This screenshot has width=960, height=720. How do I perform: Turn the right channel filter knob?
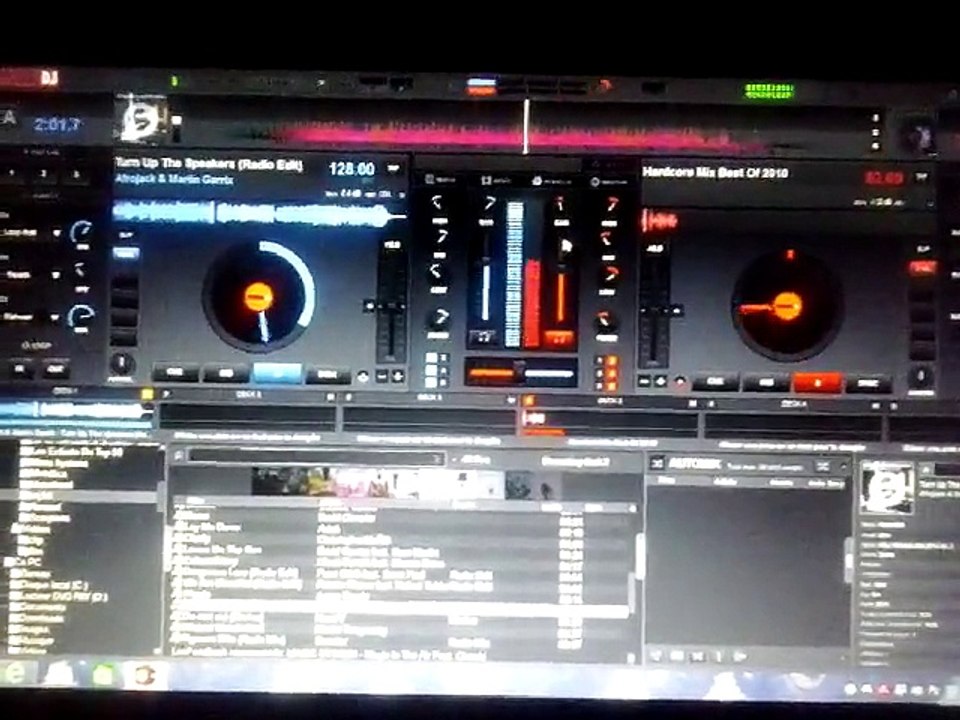point(605,319)
